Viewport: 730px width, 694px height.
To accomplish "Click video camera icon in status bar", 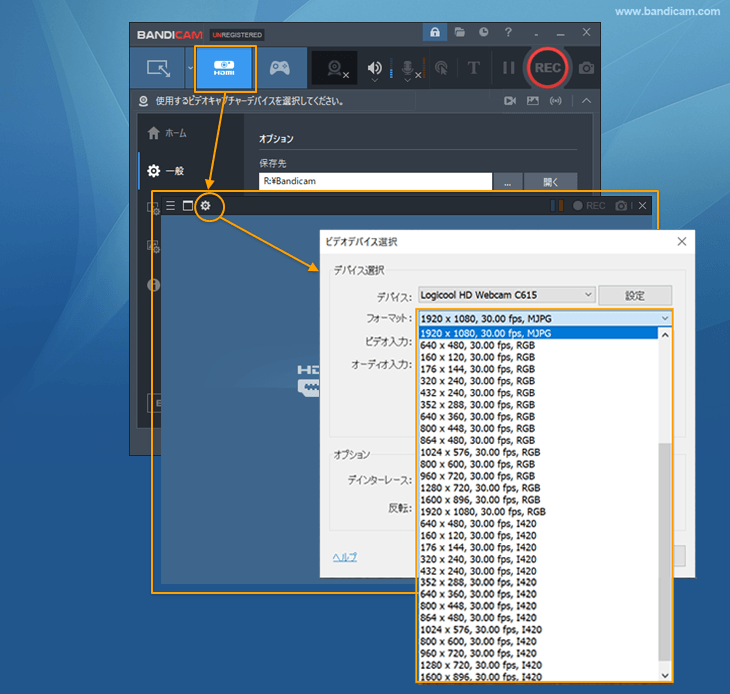I will coord(510,101).
